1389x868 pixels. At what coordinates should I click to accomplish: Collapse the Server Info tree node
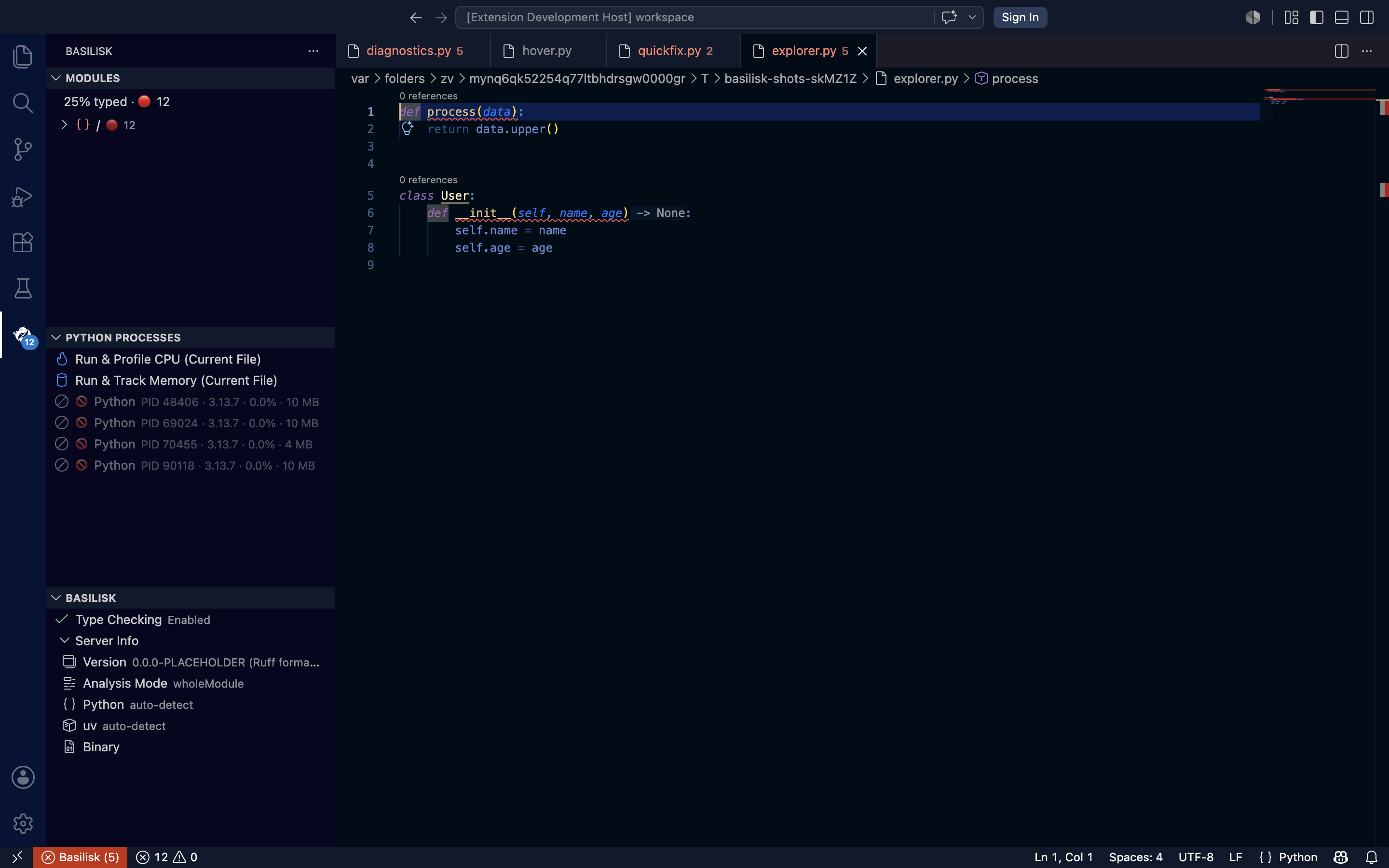(65, 641)
